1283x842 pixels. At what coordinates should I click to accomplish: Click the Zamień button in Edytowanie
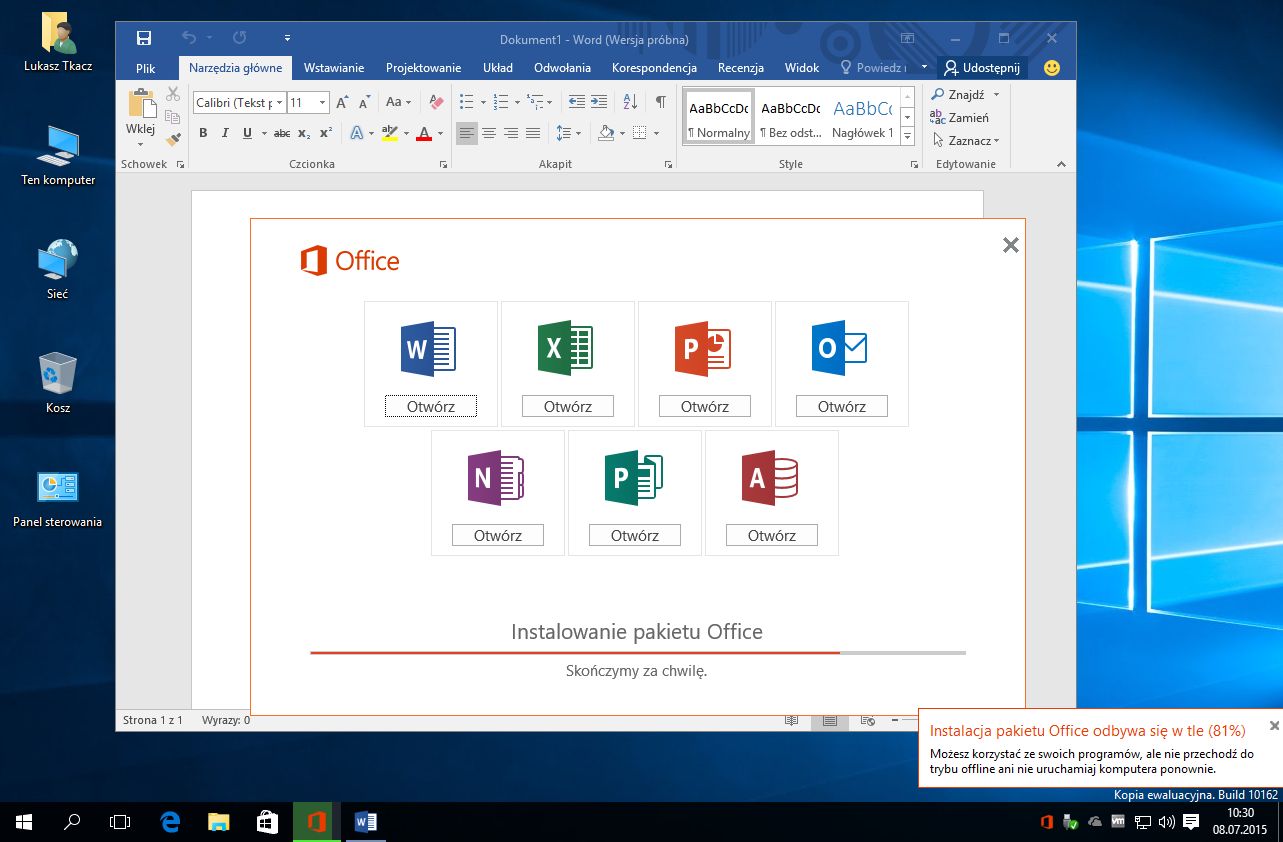(x=959, y=117)
